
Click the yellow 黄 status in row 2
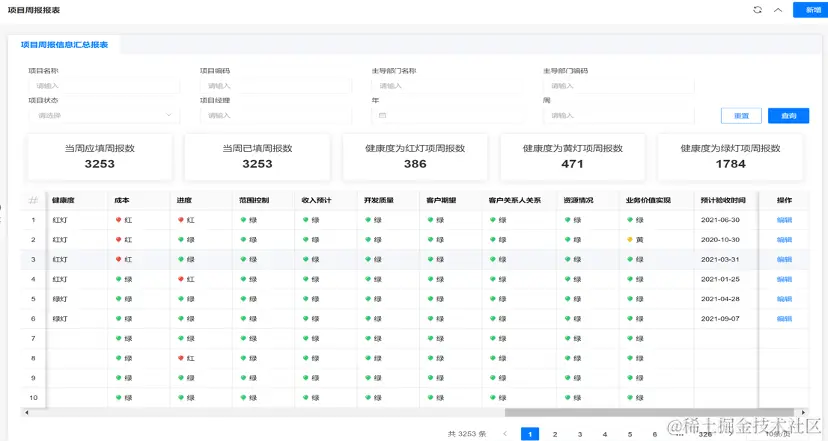coord(635,240)
